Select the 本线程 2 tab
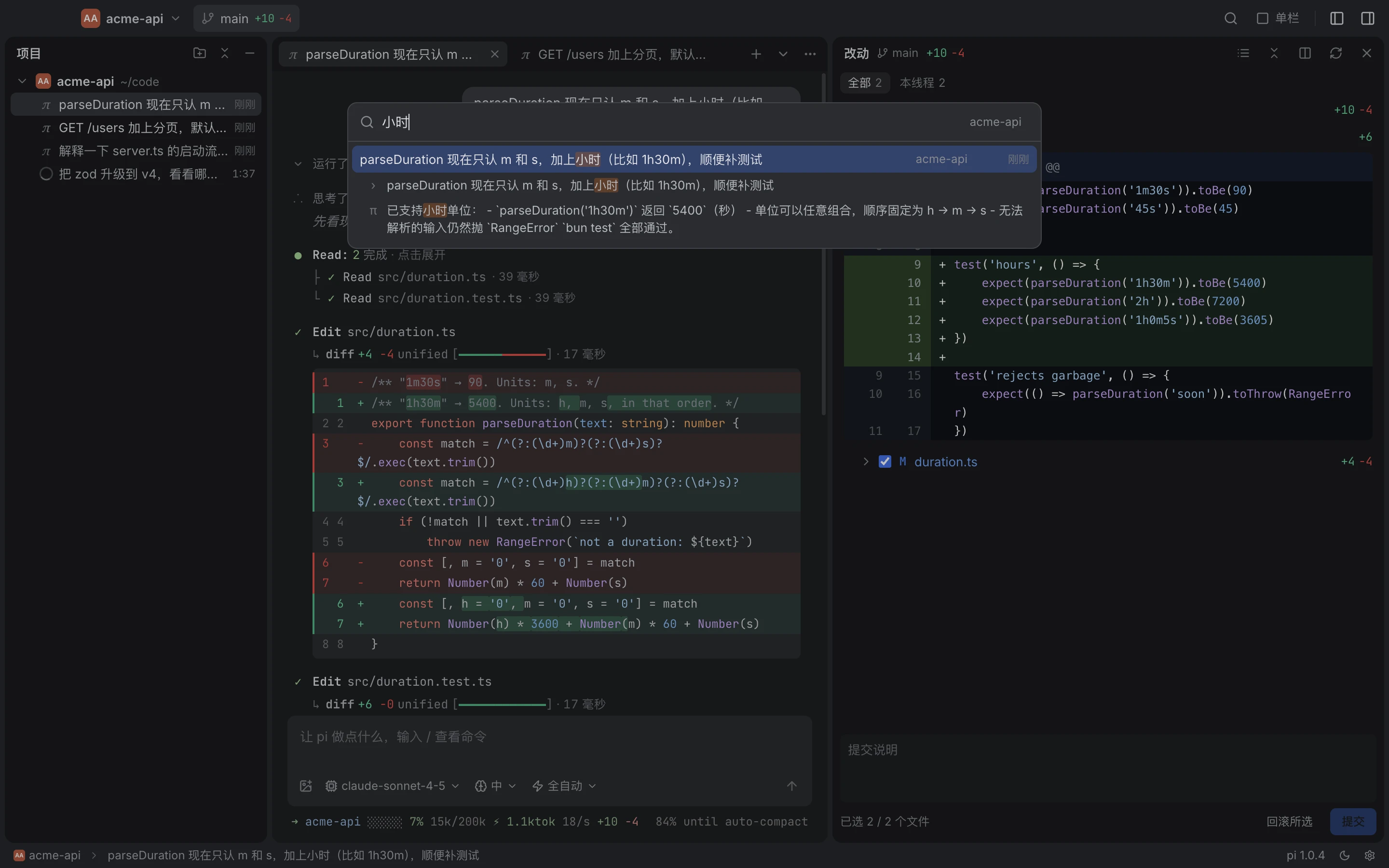The height and width of the screenshot is (868, 1389). [x=922, y=82]
